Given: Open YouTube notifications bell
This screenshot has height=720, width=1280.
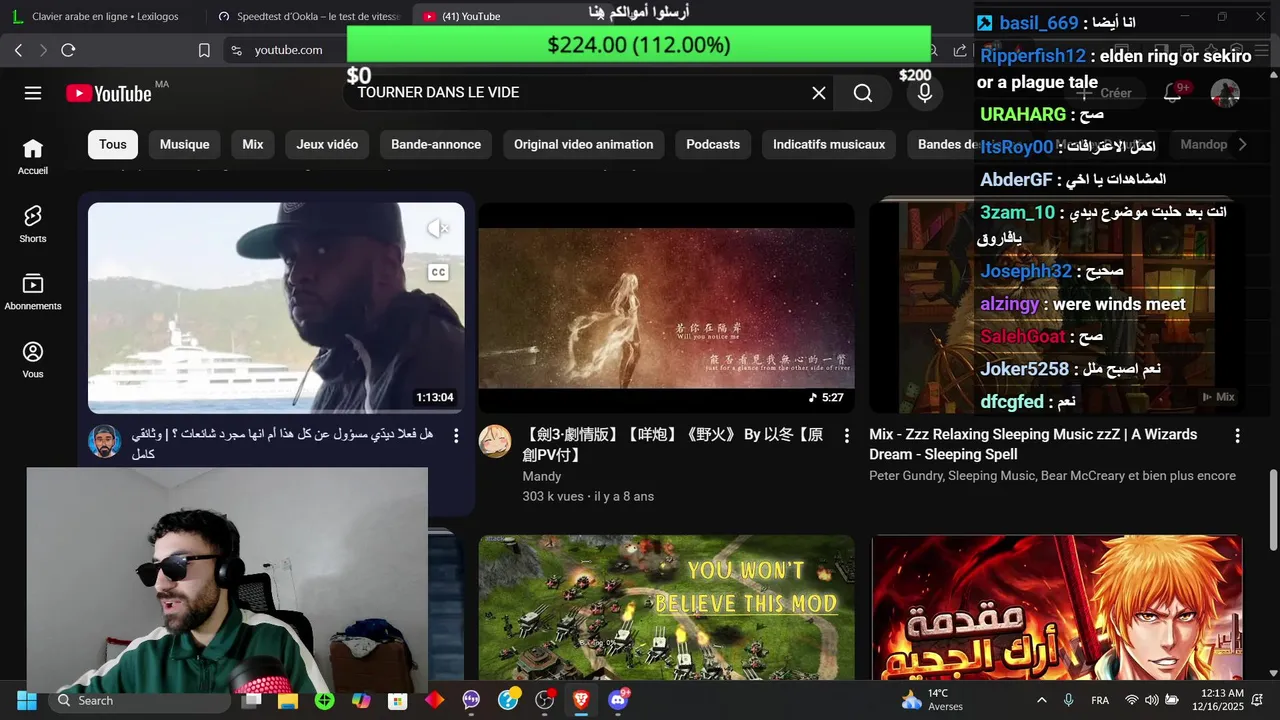Looking at the screenshot, I should click(x=1173, y=93).
